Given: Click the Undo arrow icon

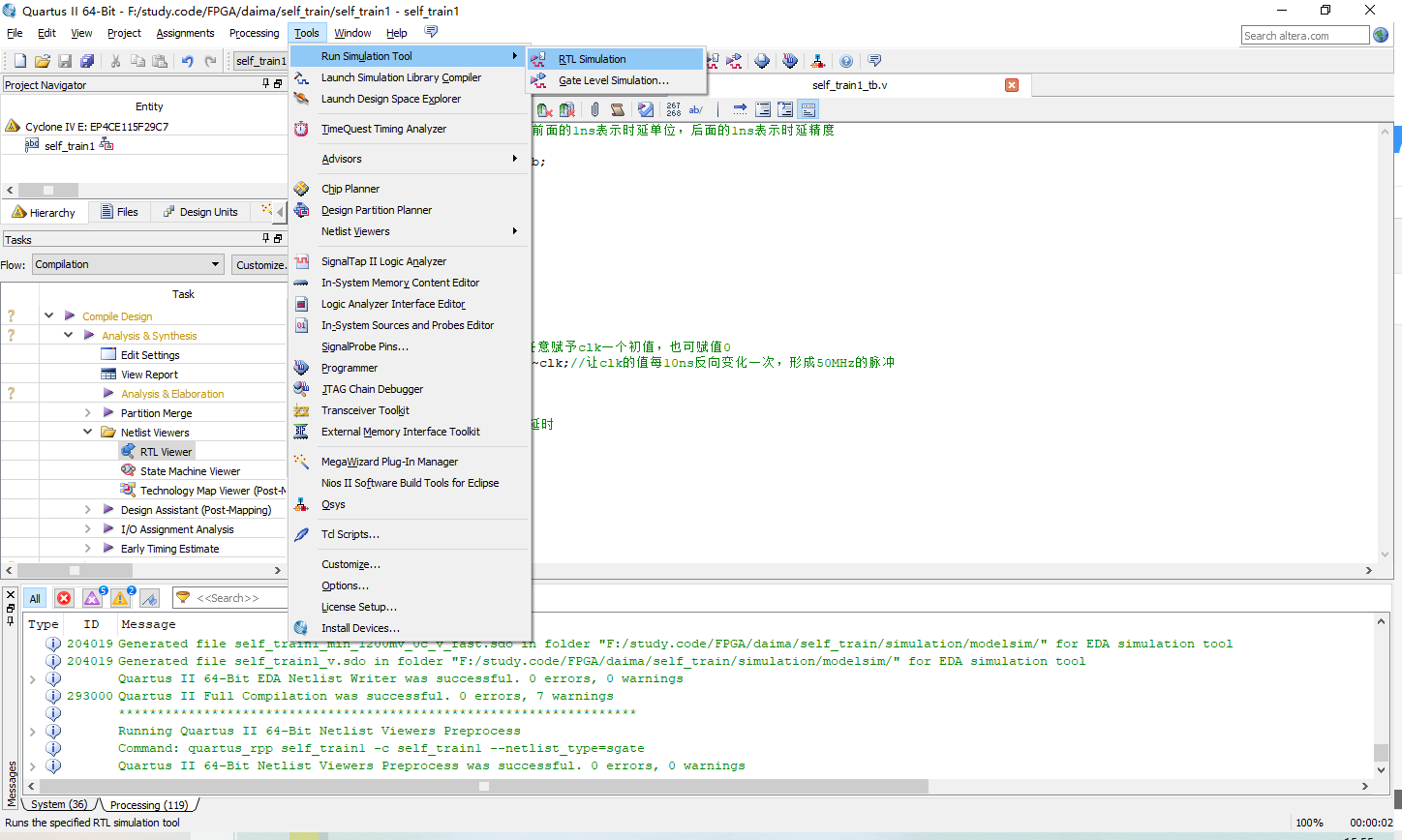Looking at the screenshot, I should [x=189, y=61].
